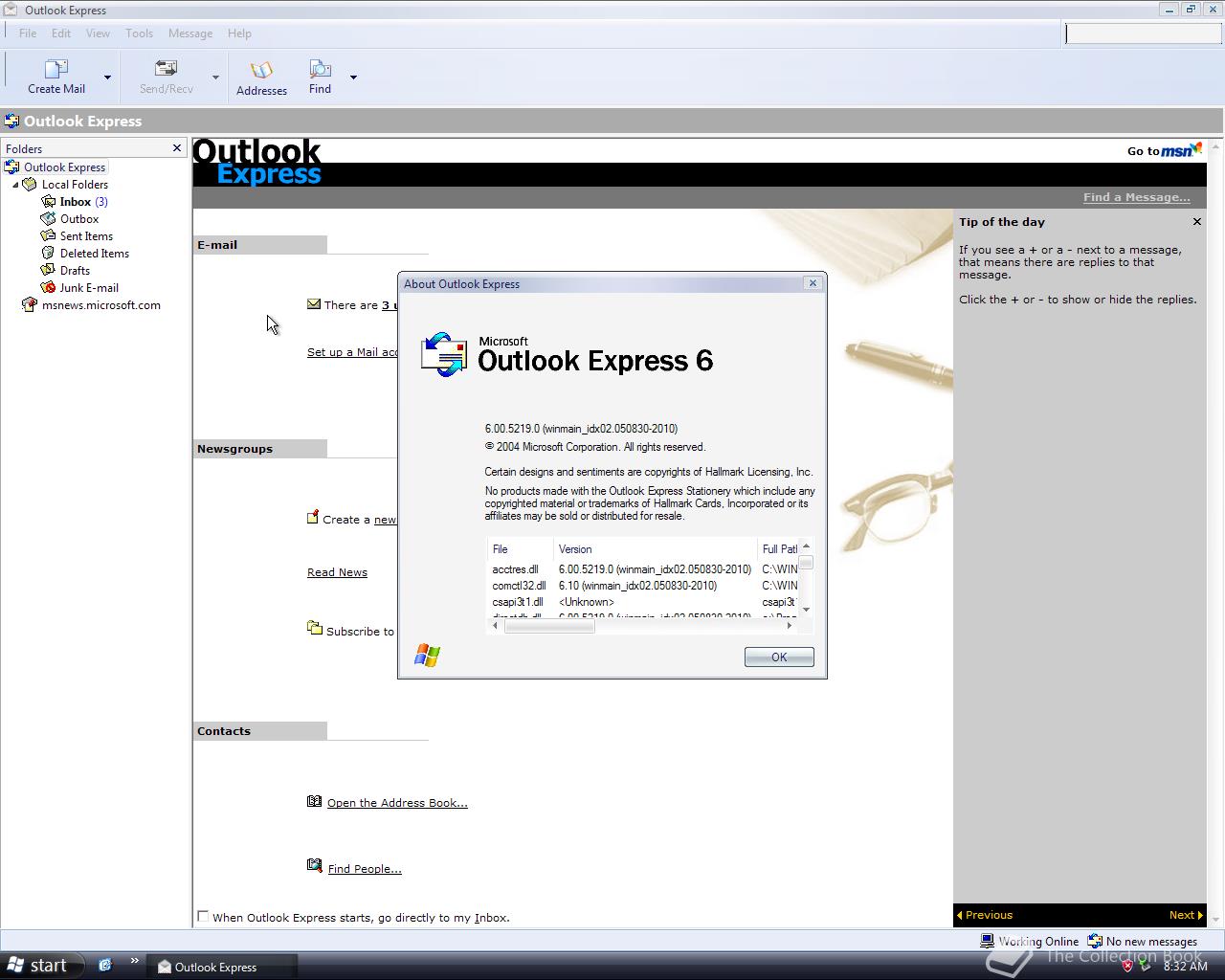Select the Local Folders icon
The image size is (1225, 980).
tap(30, 184)
